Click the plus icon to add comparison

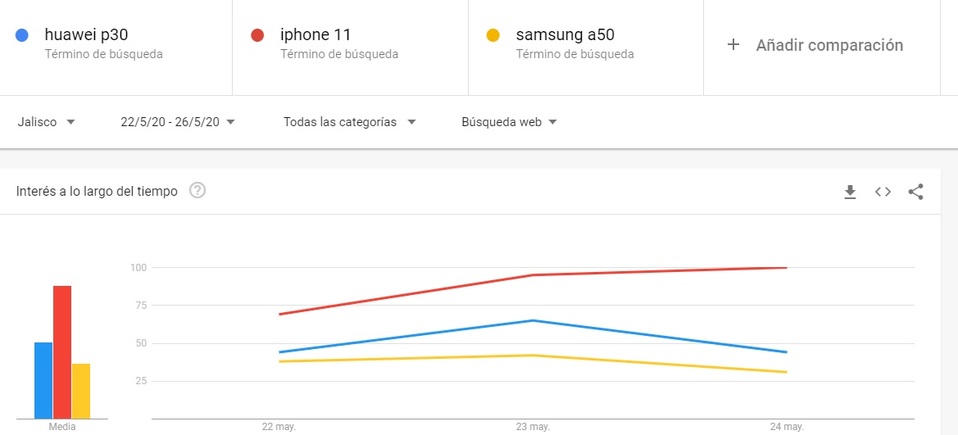[x=733, y=45]
